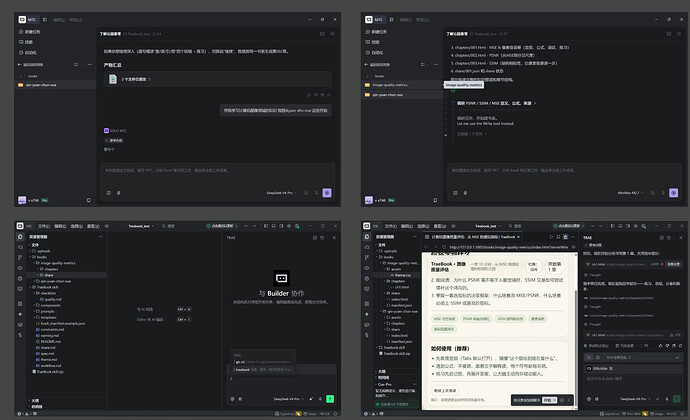Viewport: 690px width, 420px height.
Task: Select /traebook suggestion in lower-left TRAE chat popup
Action: pyautogui.click(x=263, y=369)
